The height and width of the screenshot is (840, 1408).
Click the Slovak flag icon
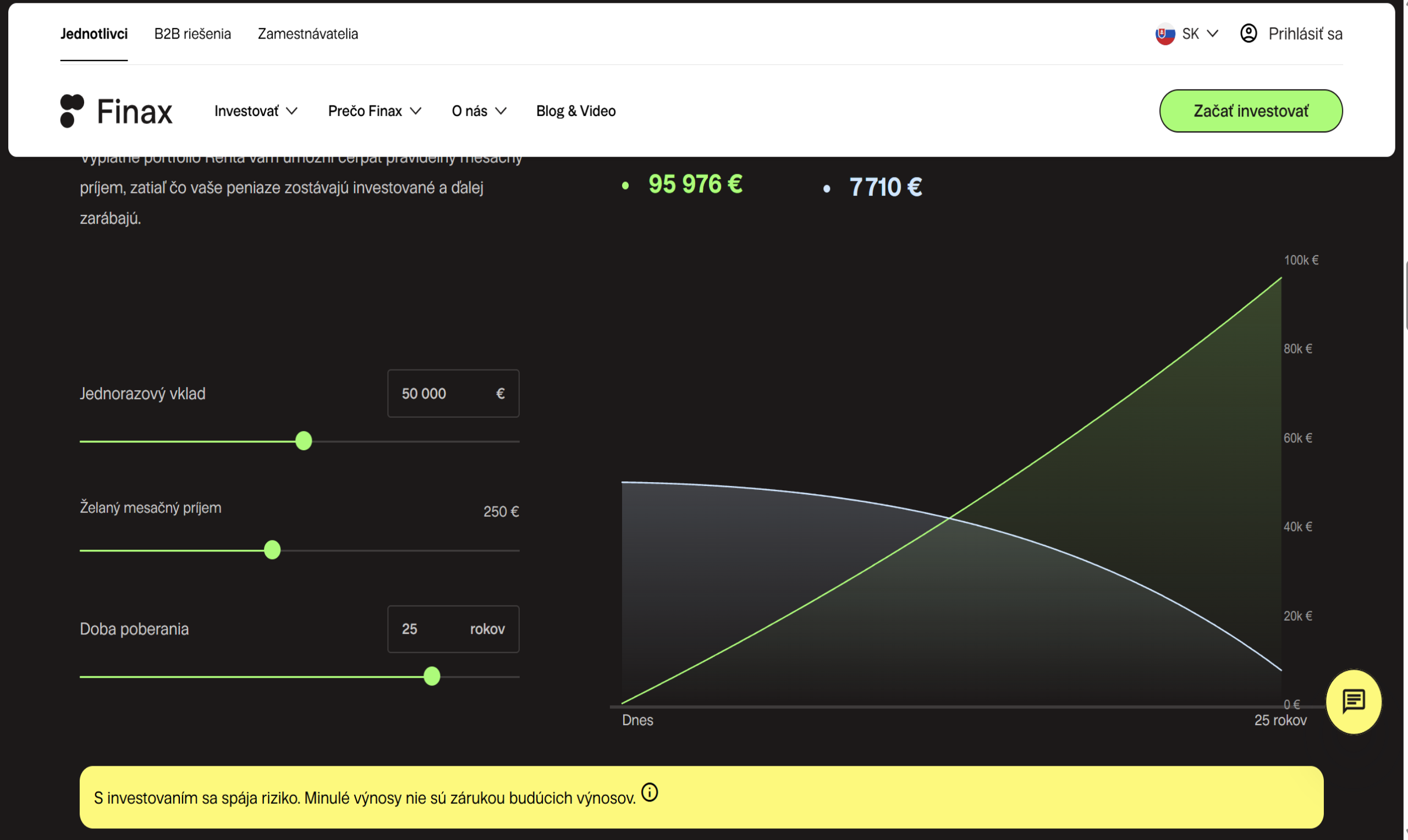click(x=1165, y=34)
